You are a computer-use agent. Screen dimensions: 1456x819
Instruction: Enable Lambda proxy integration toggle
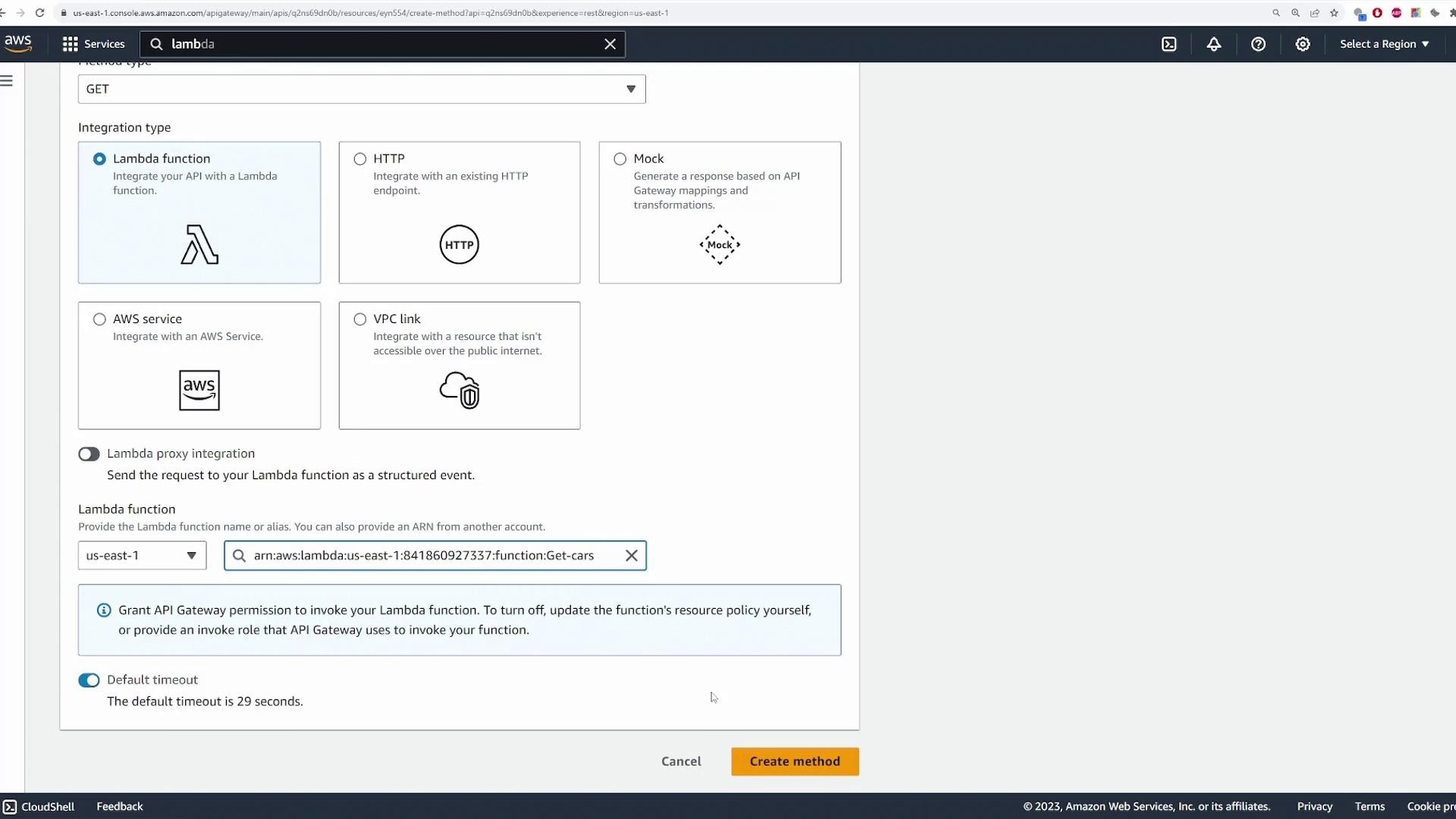(x=89, y=454)
